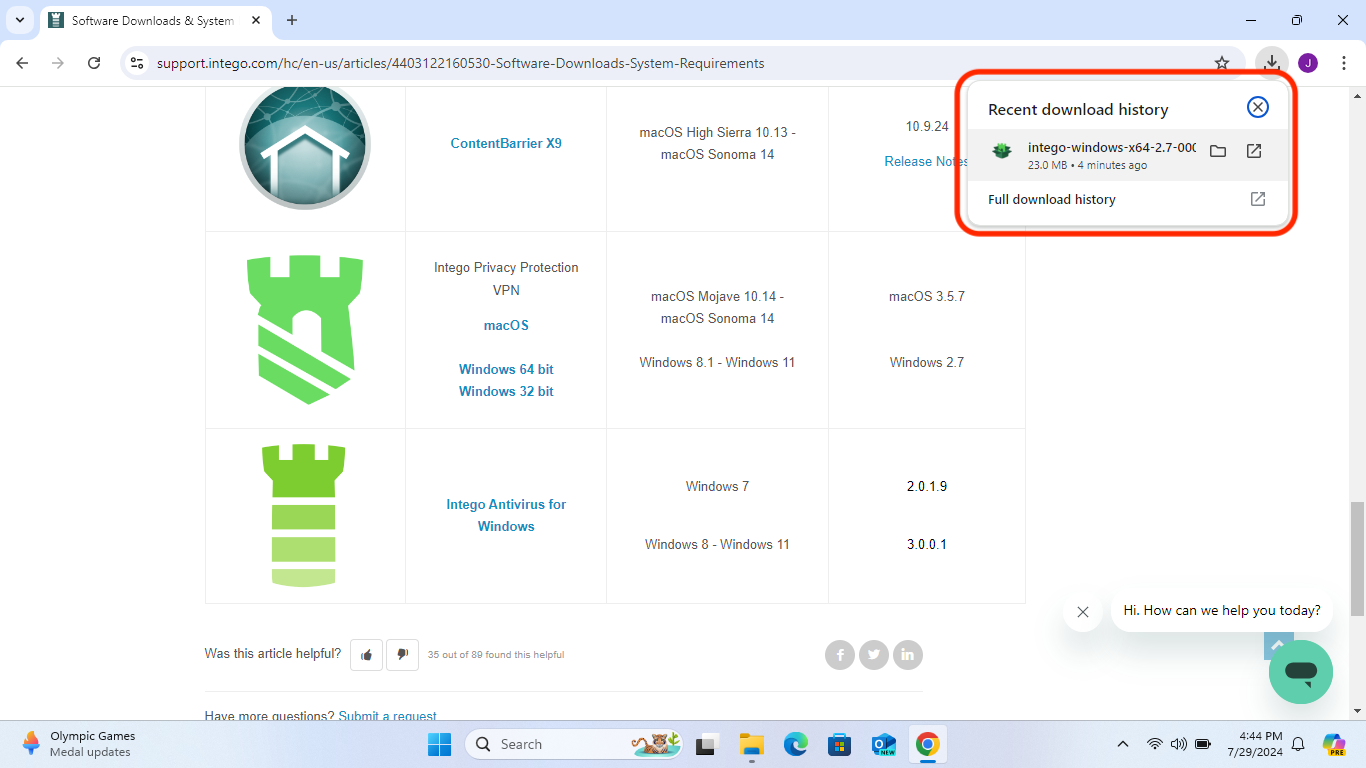1366x768 pixels.
Task: Show hidden system tray icons
Action: click(x=1122, y=744)
